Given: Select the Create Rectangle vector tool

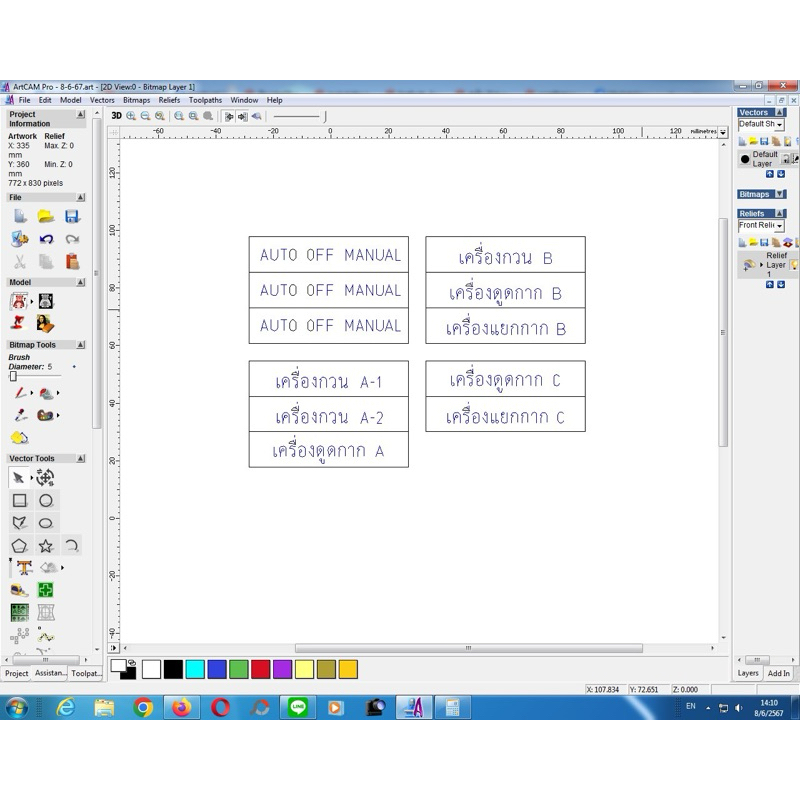Looking at the screenshot, I should click(19, 500).
